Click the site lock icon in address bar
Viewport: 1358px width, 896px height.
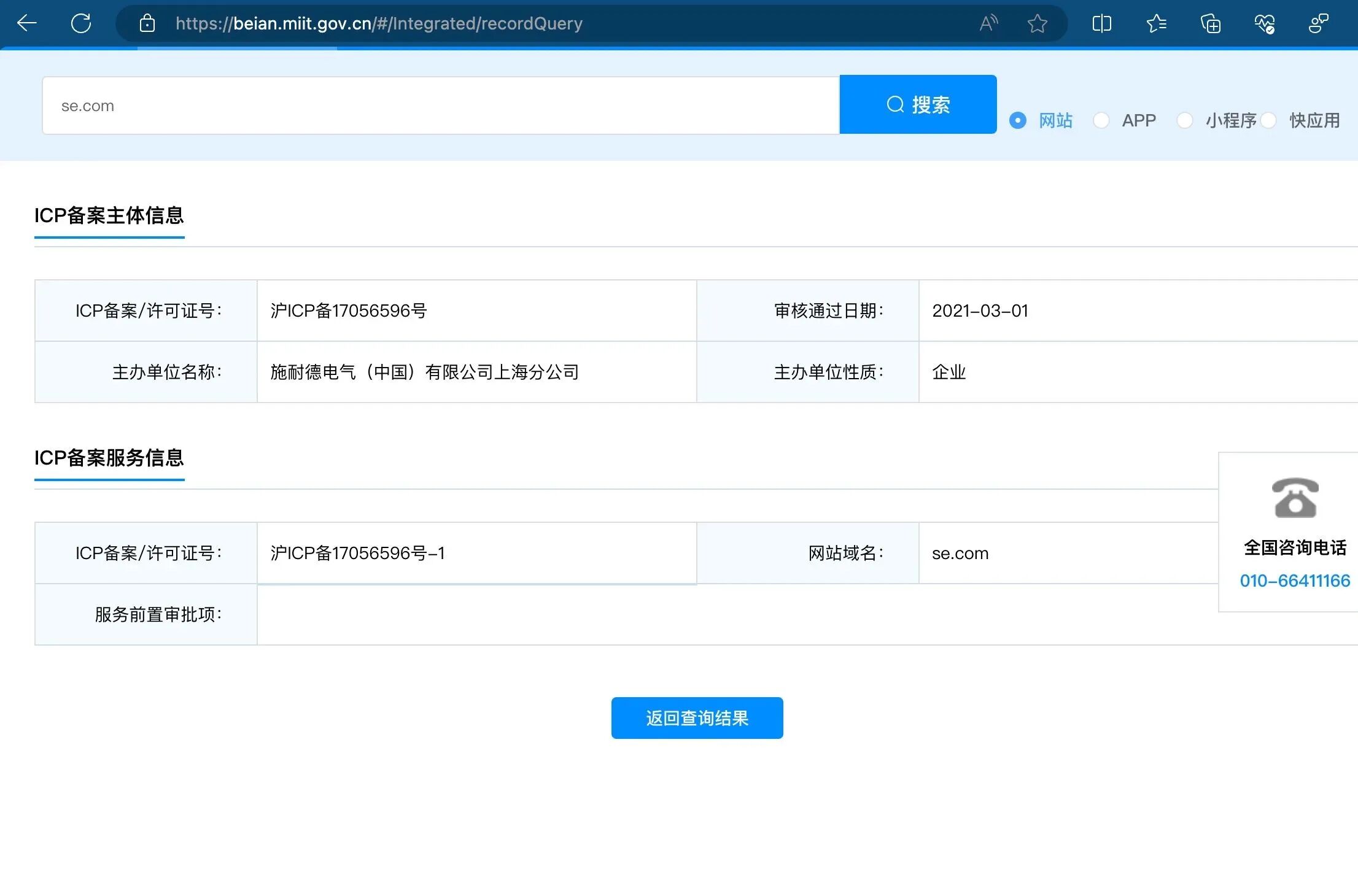[x=147, y=23]
